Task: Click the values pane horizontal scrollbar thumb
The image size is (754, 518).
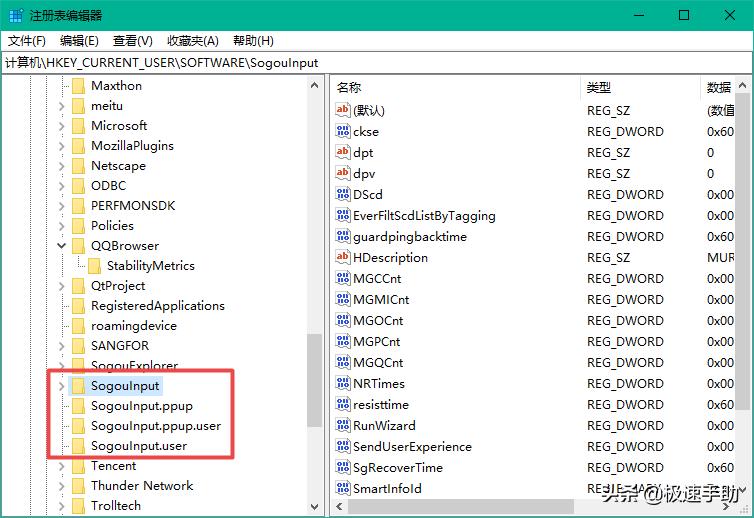Action: [x=461, y=506]
